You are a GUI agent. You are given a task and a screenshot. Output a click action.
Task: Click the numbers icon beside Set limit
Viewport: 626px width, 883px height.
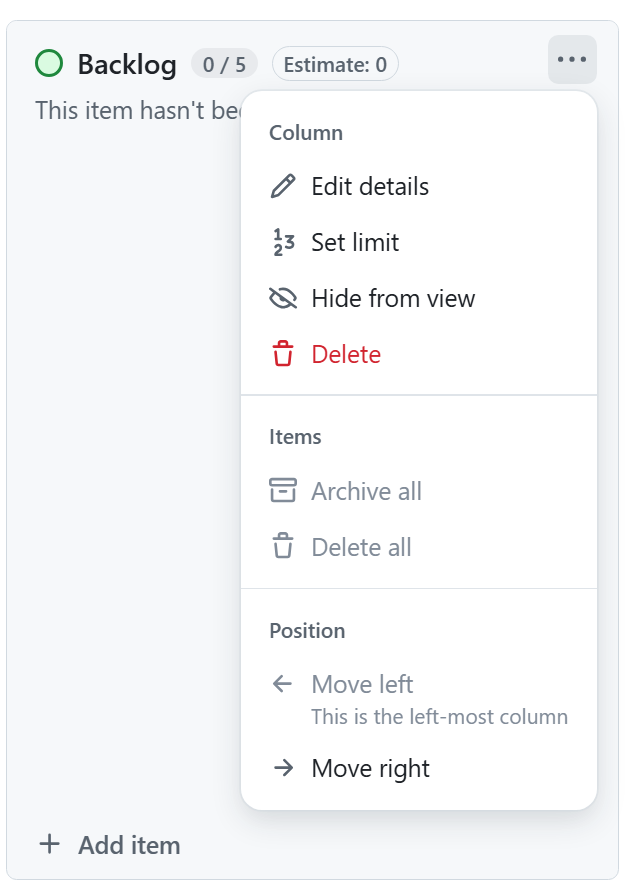pyautogui.click(x=283, y=243)
